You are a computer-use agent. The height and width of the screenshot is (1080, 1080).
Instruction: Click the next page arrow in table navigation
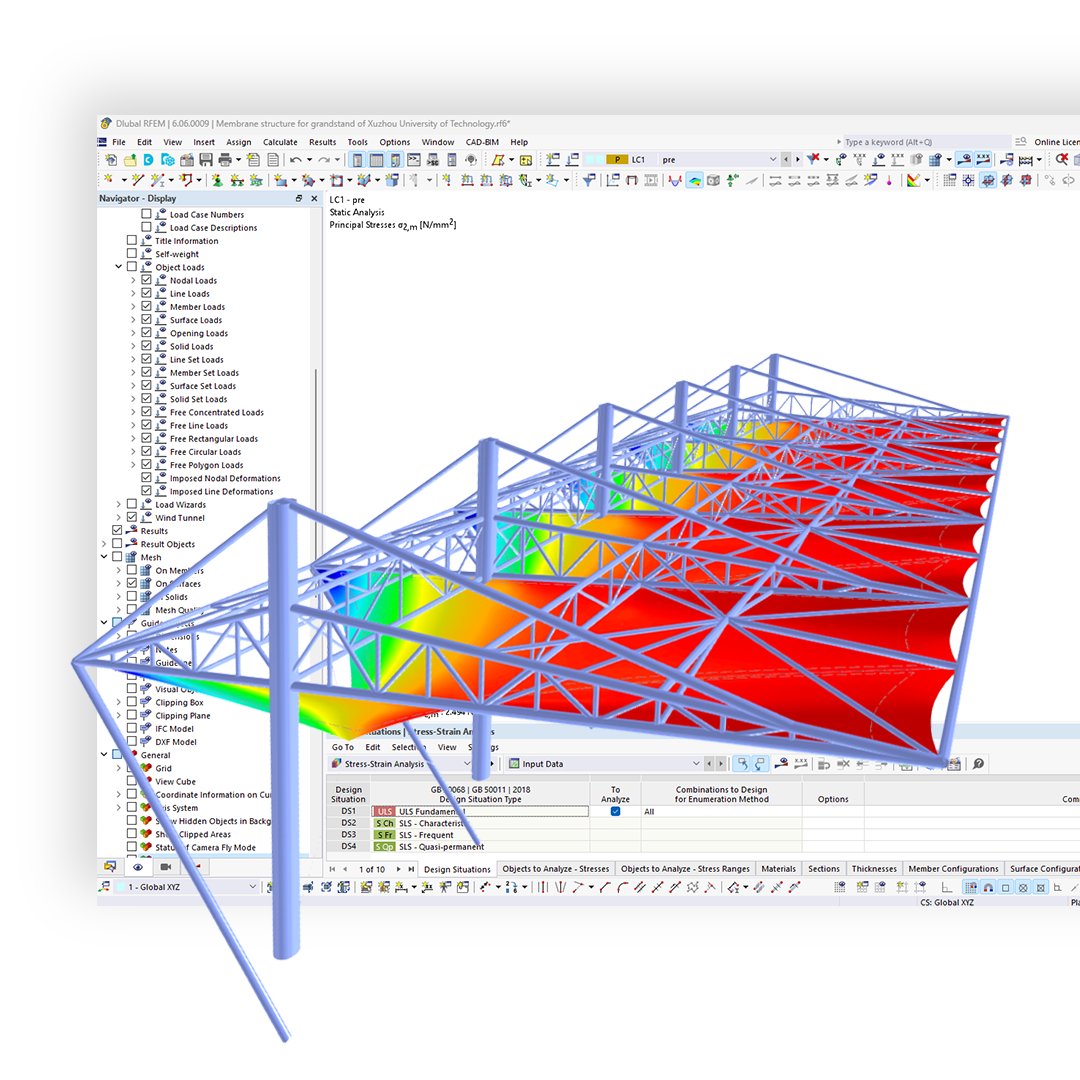[397, 868]
